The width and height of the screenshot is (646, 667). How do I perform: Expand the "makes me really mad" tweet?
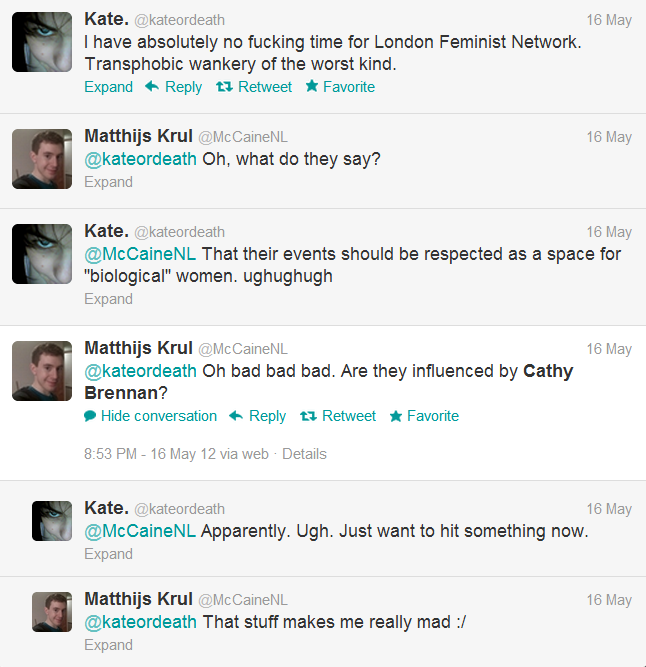point(108,645)
